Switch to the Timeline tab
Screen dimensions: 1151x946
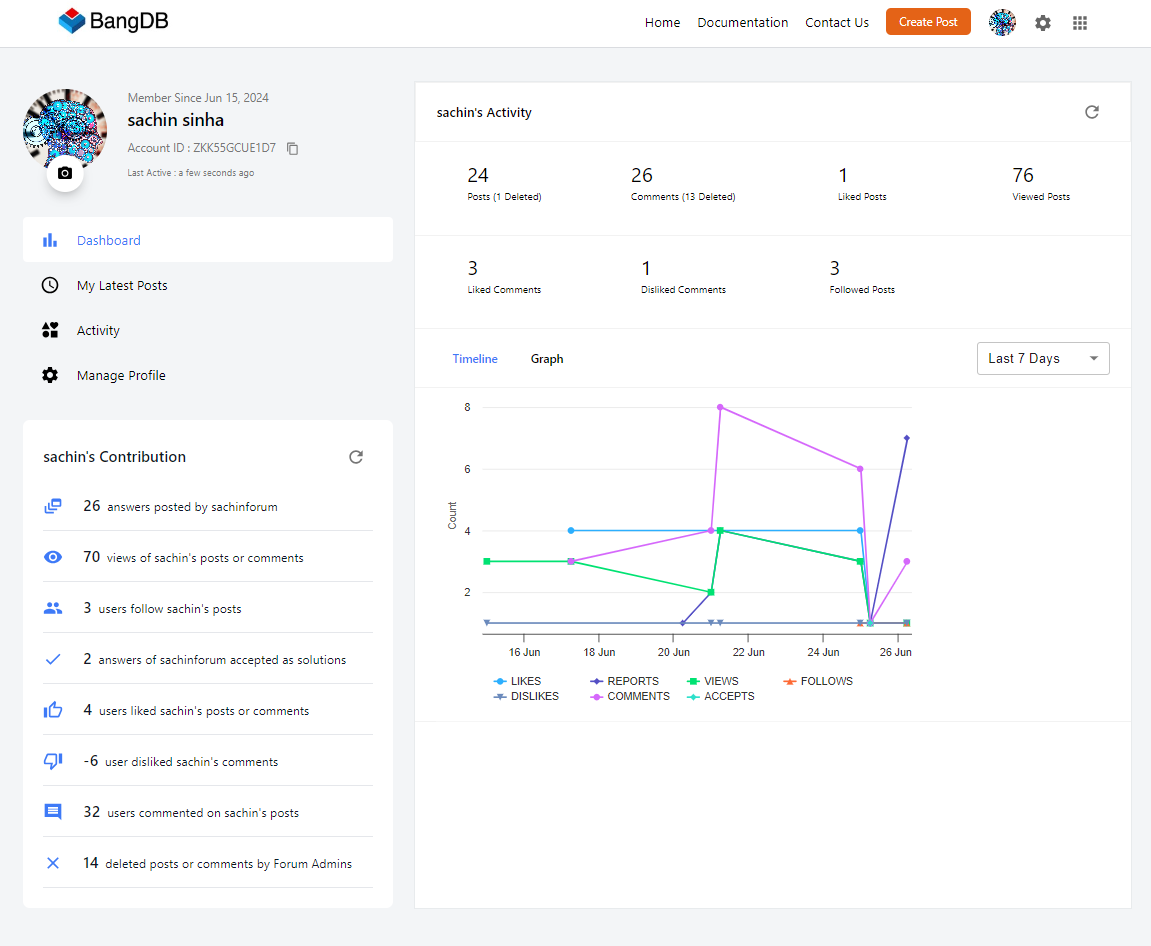click(x=475, y=359)
